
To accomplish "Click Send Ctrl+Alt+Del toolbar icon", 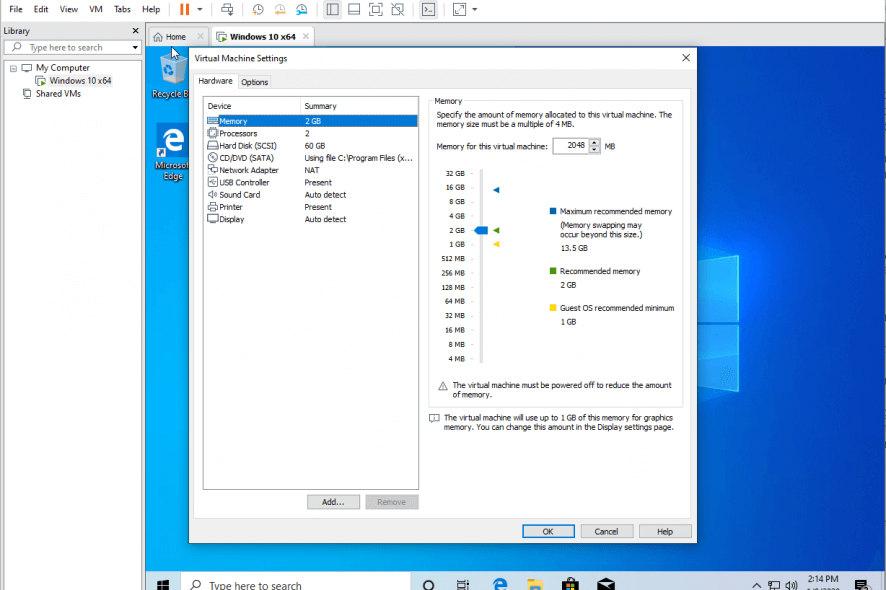I will [227, 9].
